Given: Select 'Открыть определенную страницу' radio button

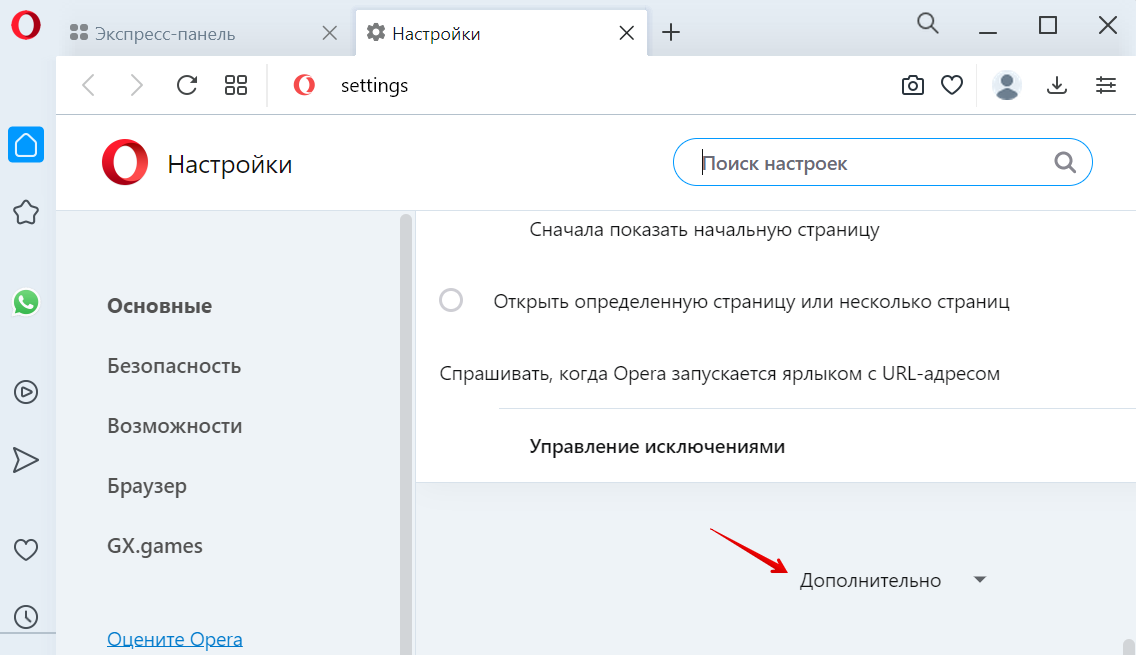Looking at the screenshot, I should click(x=451, y=301).
